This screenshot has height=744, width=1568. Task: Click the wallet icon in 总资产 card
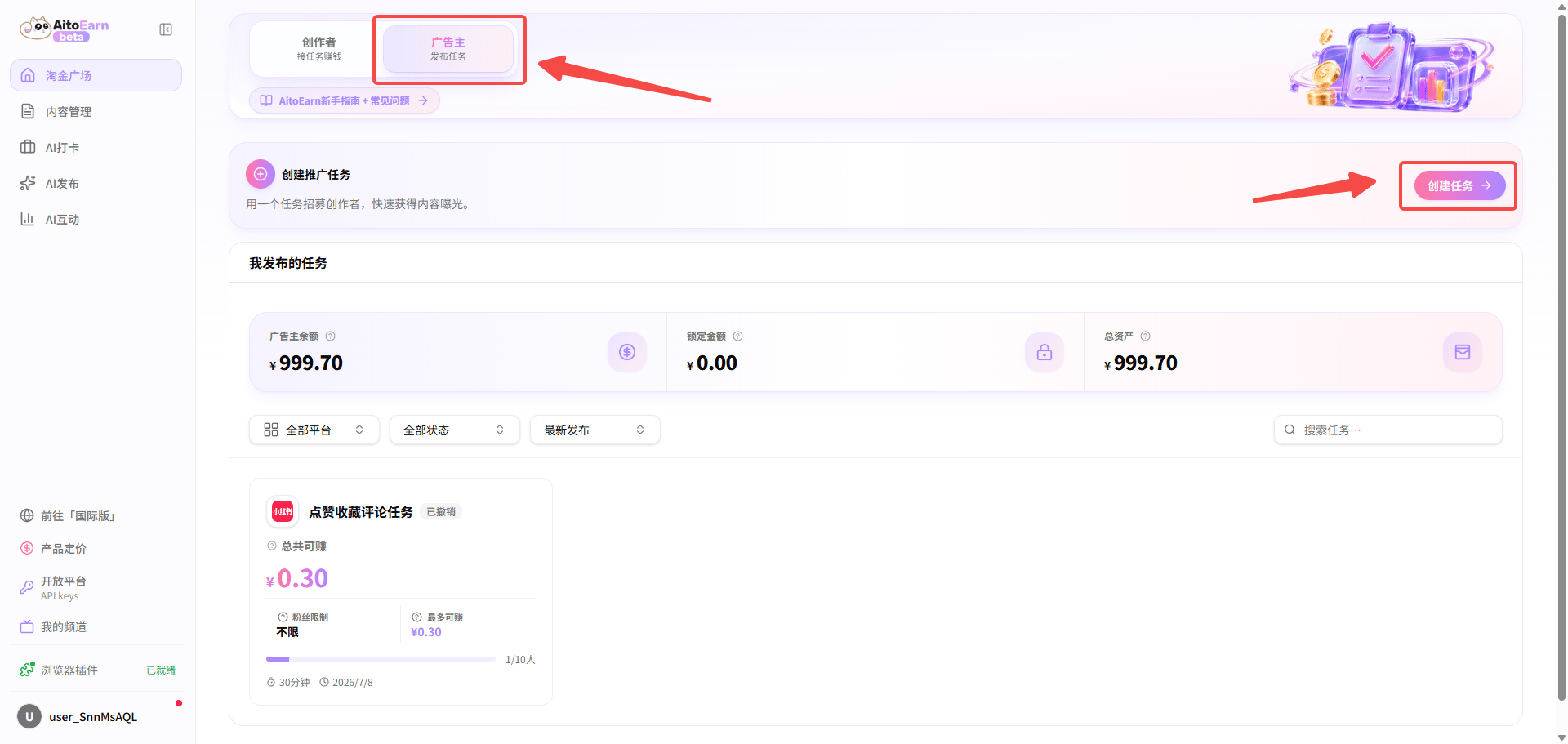coord(1463,352)
